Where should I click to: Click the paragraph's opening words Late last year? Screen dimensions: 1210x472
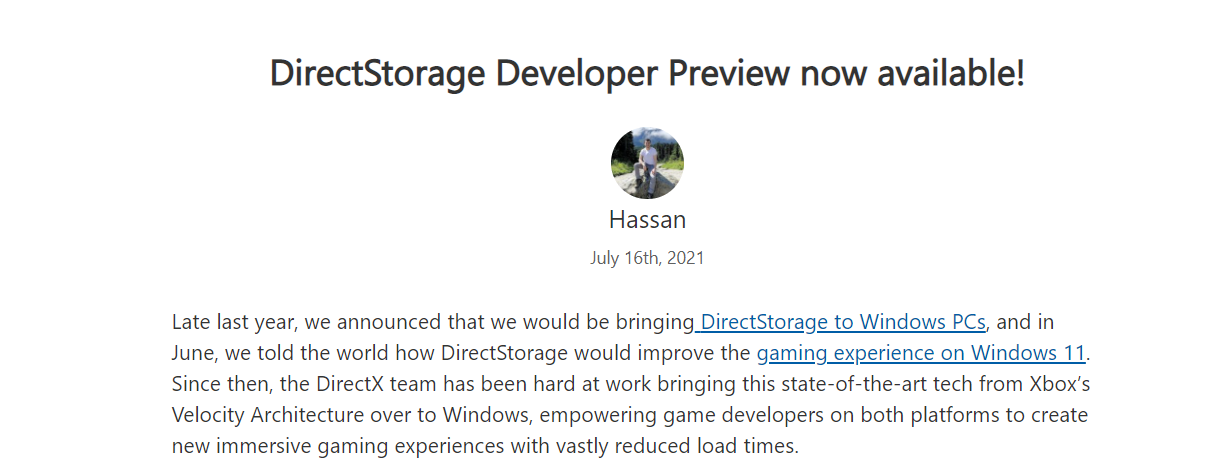234,322
